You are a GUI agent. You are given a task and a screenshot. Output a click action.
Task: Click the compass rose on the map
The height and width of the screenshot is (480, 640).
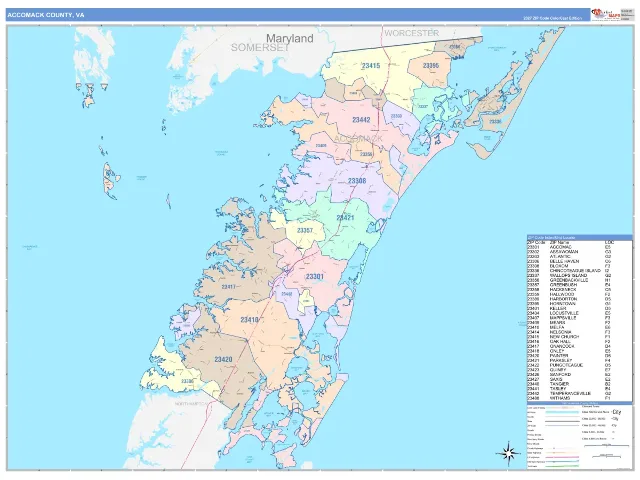coord(508,453)
